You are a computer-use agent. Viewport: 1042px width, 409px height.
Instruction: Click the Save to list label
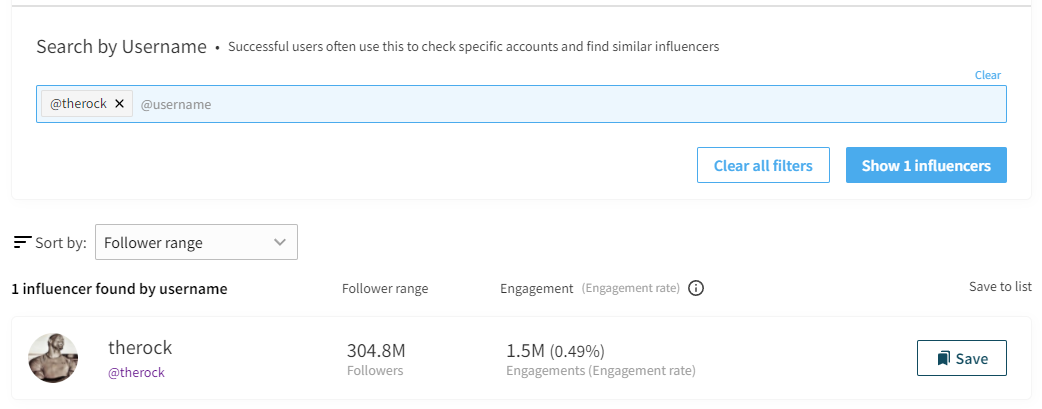click(1000, 287)
